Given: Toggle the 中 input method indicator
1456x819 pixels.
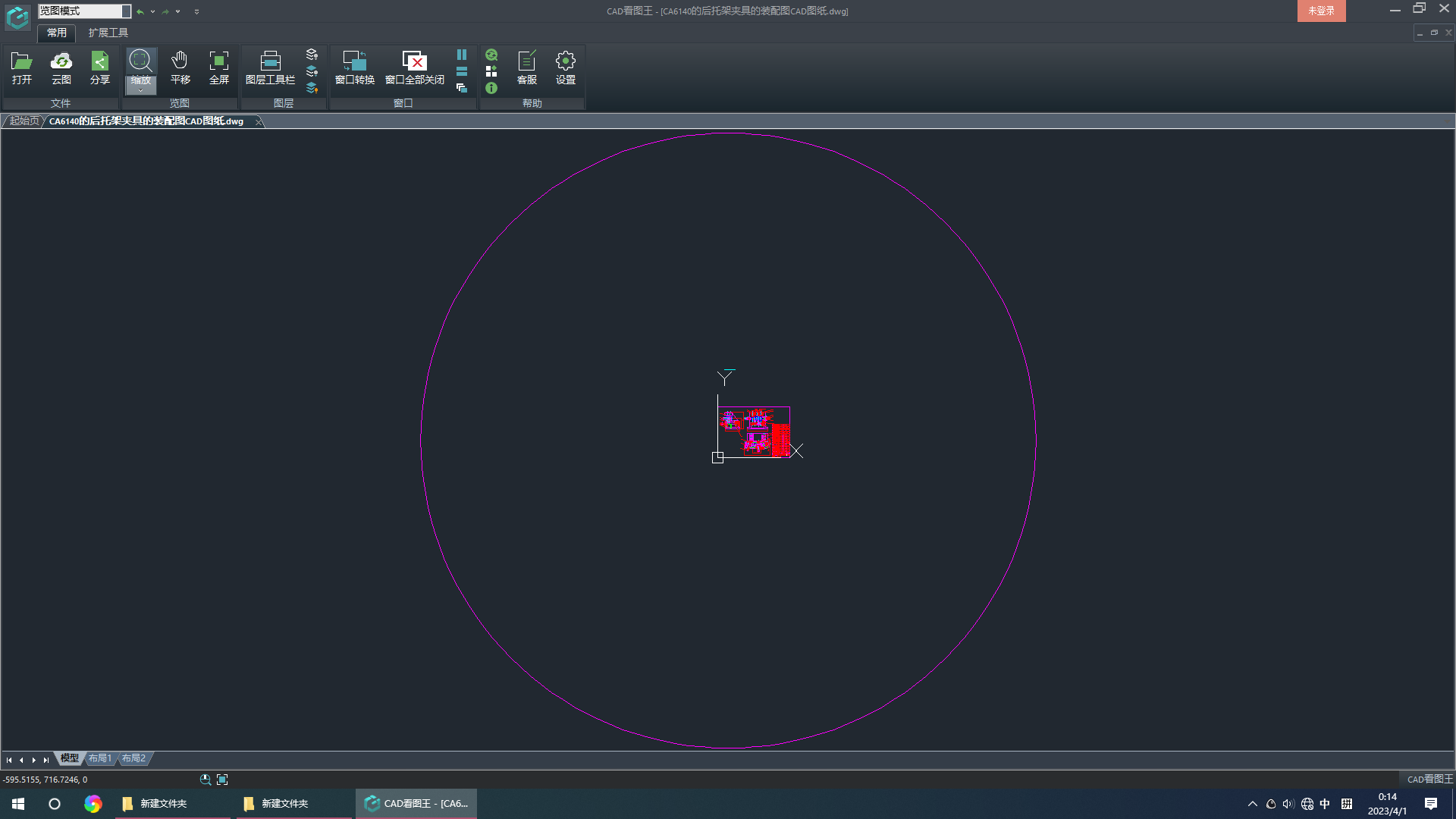Looking at the screenshot, I should click(1325, 804).
